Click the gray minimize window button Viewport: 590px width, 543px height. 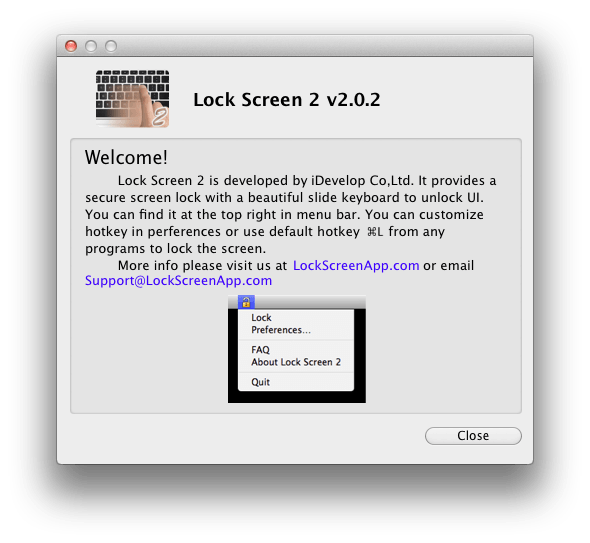[91, 46]
